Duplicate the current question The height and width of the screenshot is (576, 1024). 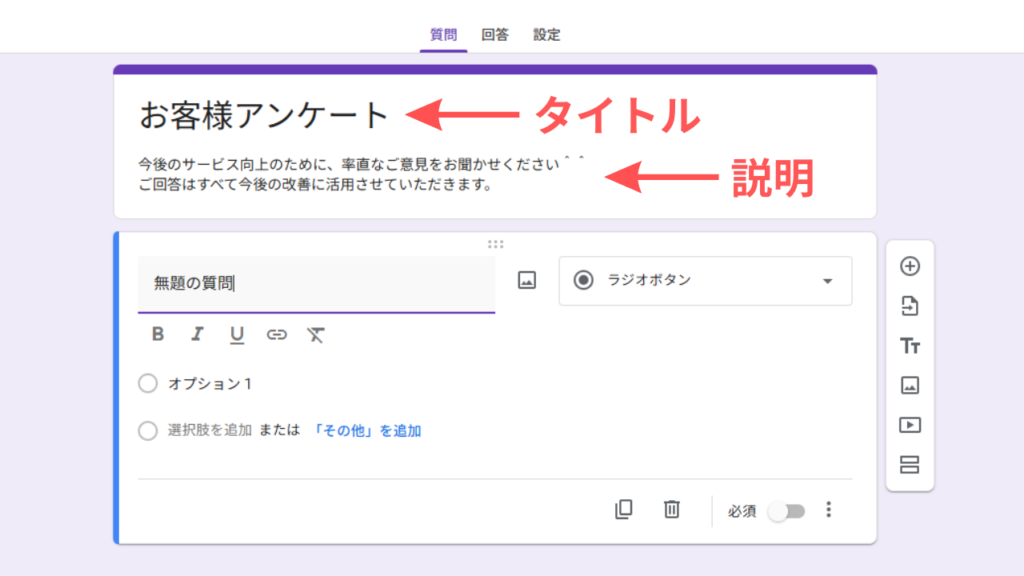[x=623, y=510]
